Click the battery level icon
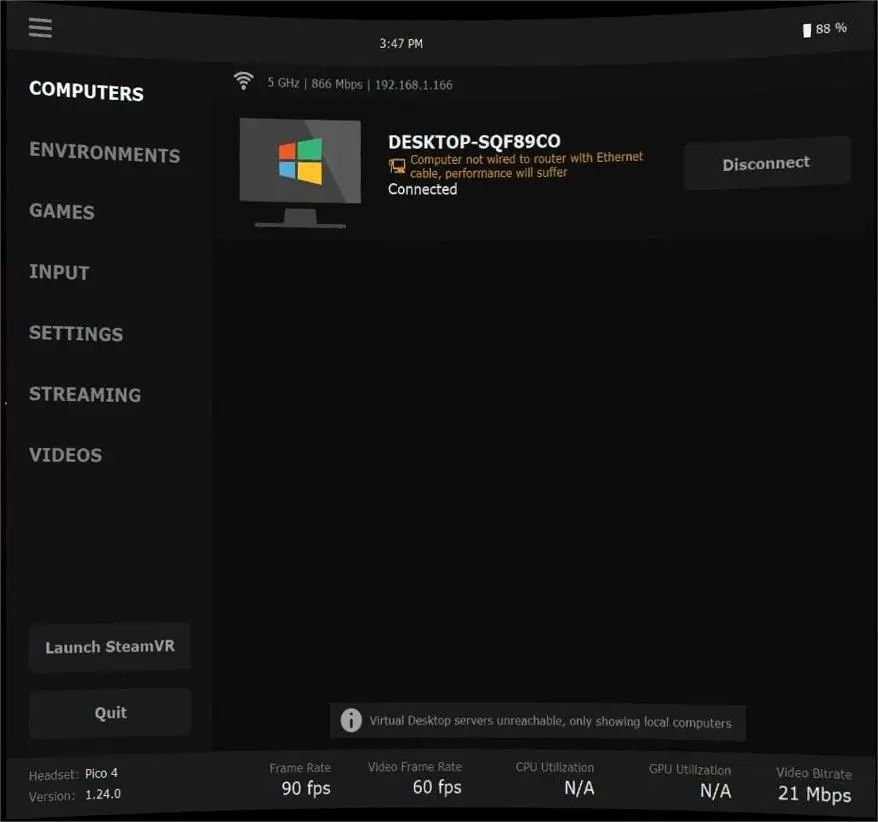 click(807, 30)
